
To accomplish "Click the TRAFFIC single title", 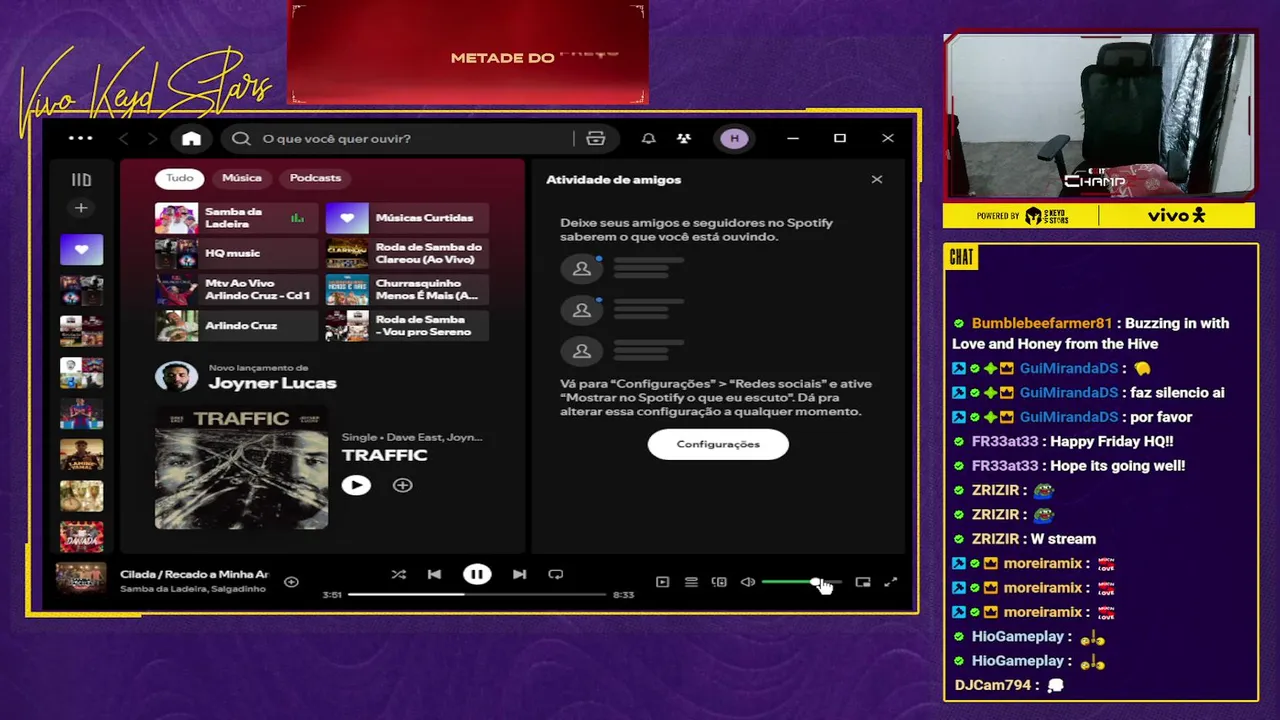I will [x=384, y=456].
